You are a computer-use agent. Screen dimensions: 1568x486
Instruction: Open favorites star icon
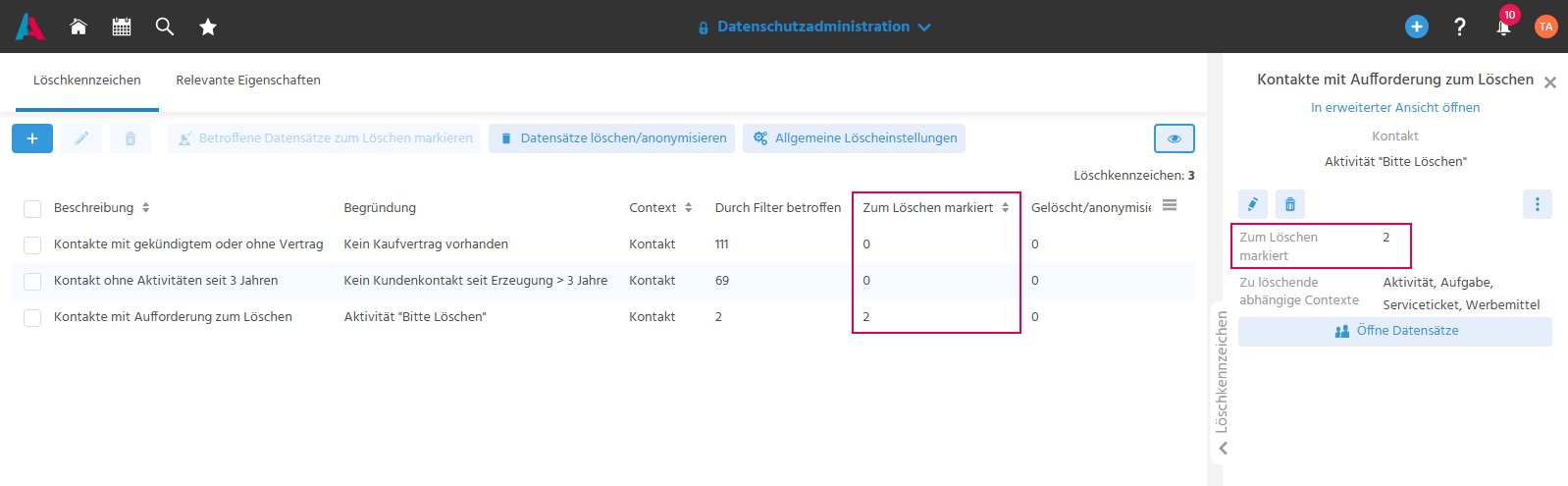click(x=208, y=27)
